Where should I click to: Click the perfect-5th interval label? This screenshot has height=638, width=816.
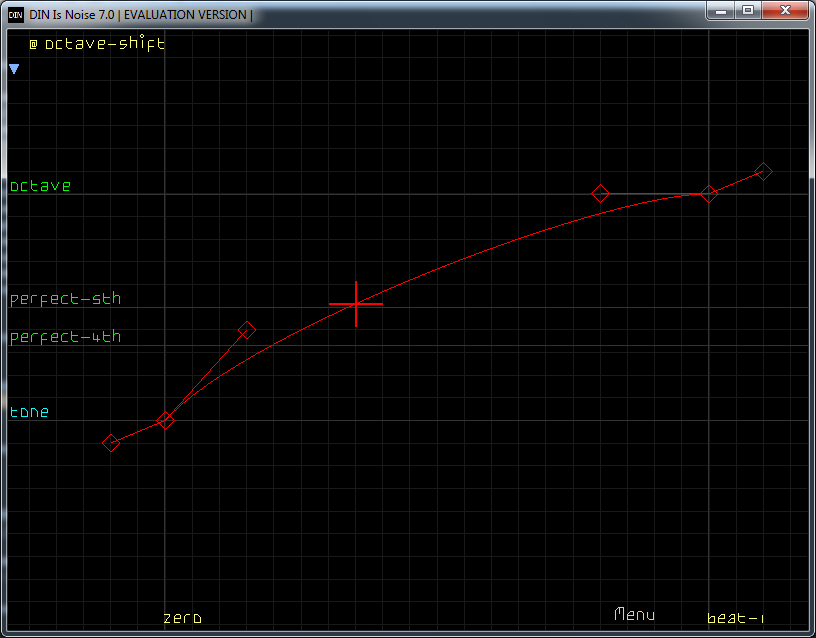[x=65, y=299]
